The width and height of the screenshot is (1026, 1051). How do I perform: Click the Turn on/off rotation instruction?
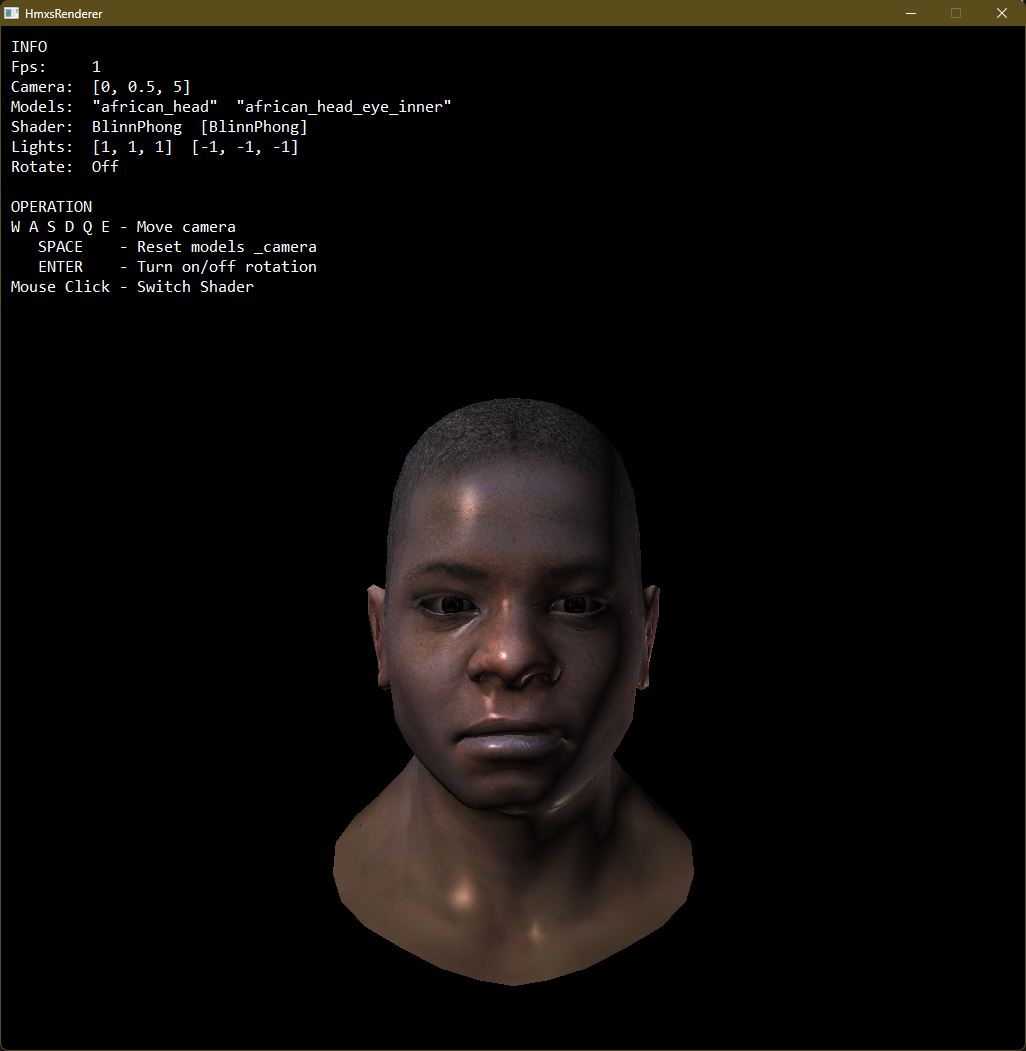click(177, 267)
